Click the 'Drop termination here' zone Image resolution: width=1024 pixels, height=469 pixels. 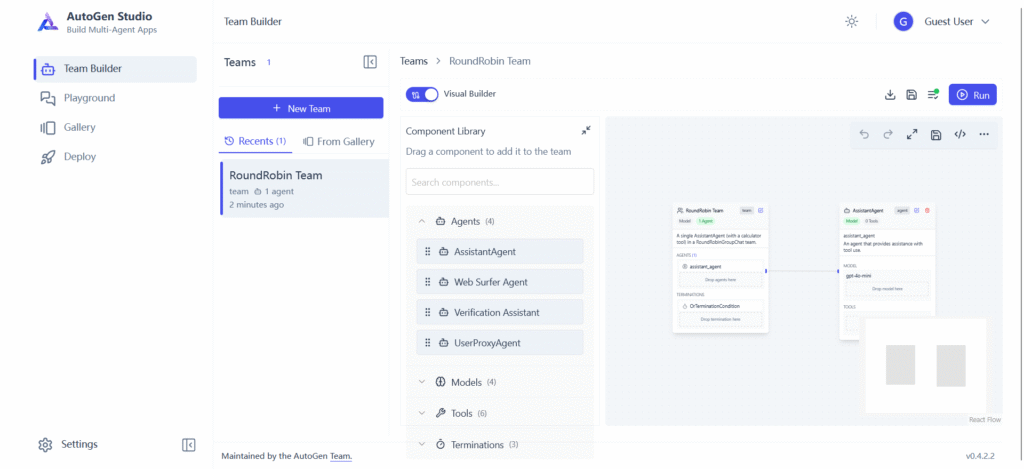point(721,319)
